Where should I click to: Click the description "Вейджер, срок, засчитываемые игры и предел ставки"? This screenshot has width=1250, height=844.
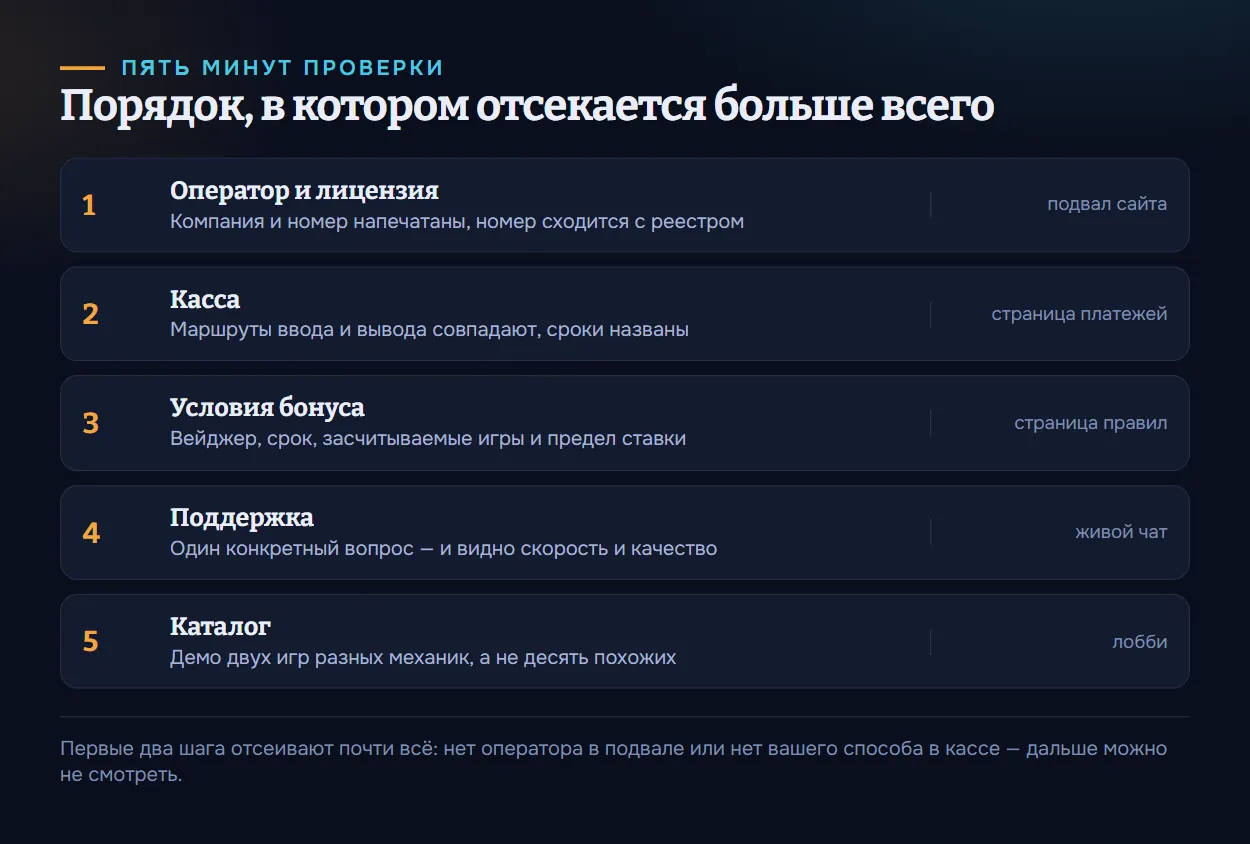pos(428,438)
